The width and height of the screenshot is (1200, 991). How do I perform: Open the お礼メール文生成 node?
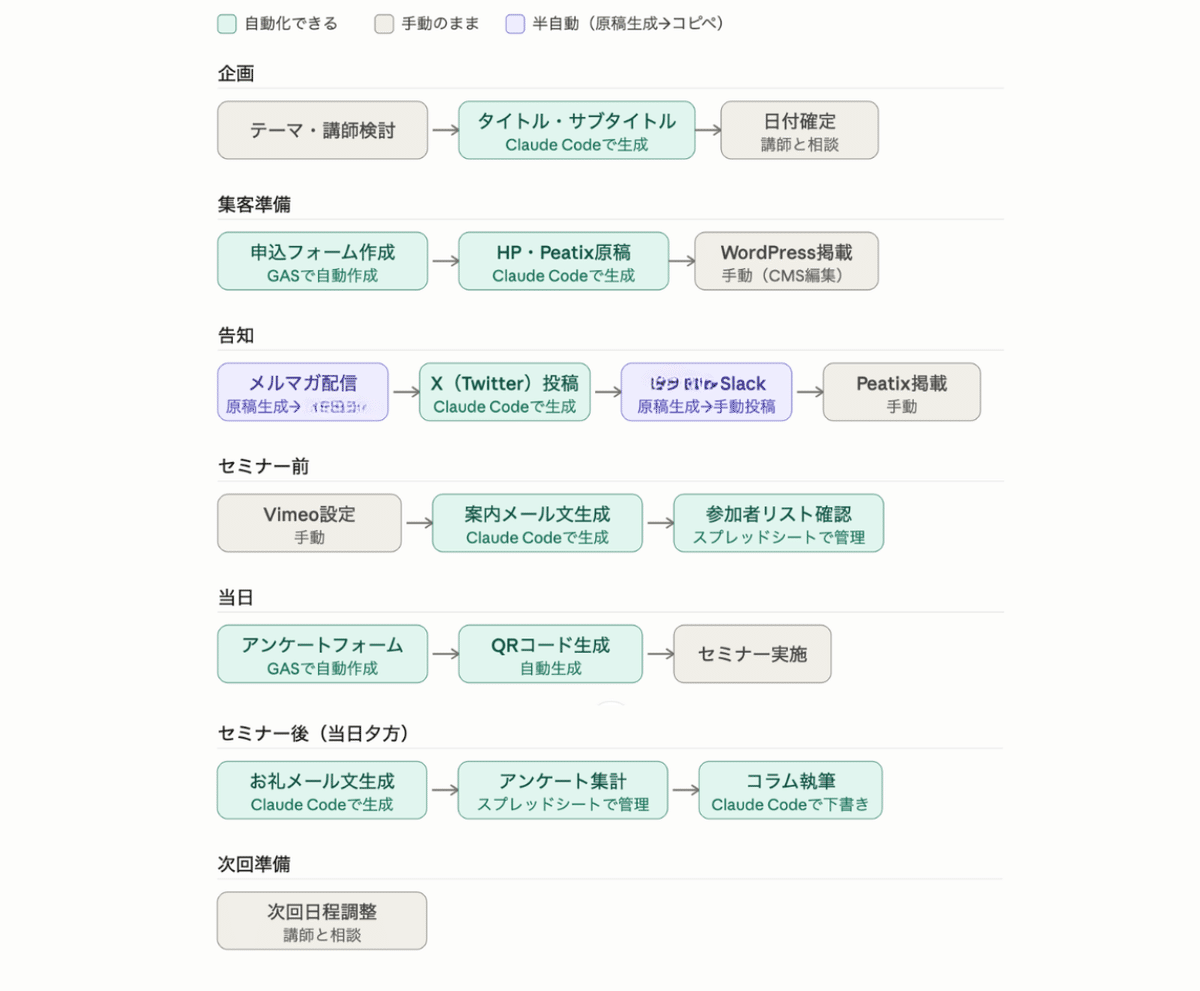322,790
